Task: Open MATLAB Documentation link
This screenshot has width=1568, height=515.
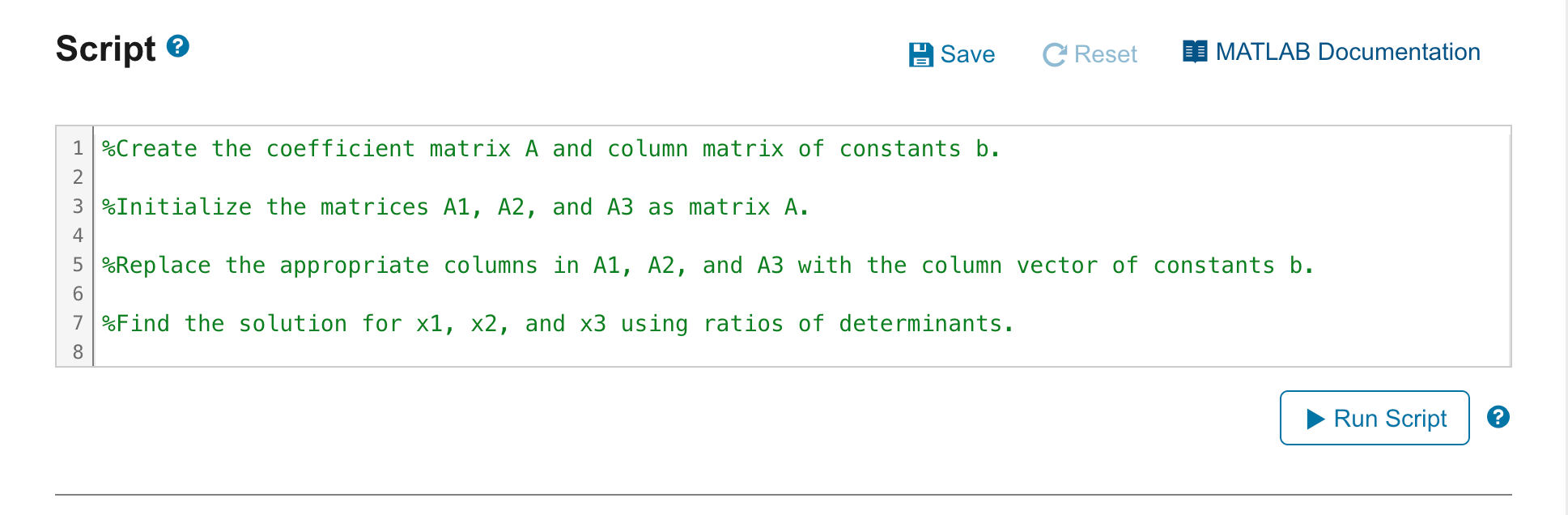Action: 1347,52
